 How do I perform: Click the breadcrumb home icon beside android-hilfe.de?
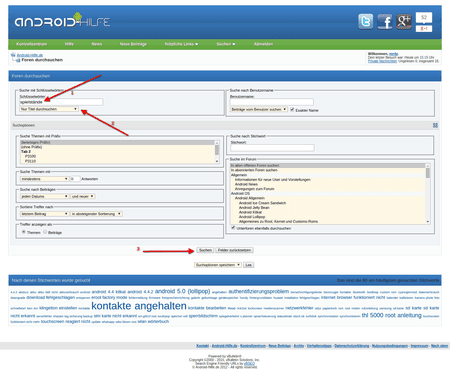tap(13, 55)
